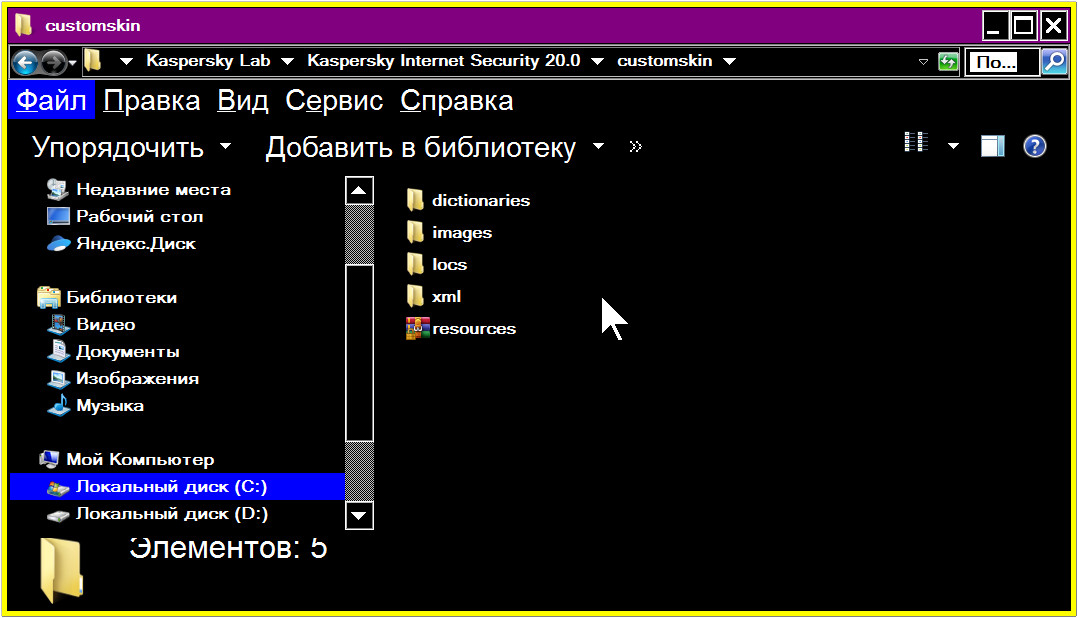Viewport: 1078px width, 618px height.
Task: Select the xml folder
Action: (x=445, y=297)
